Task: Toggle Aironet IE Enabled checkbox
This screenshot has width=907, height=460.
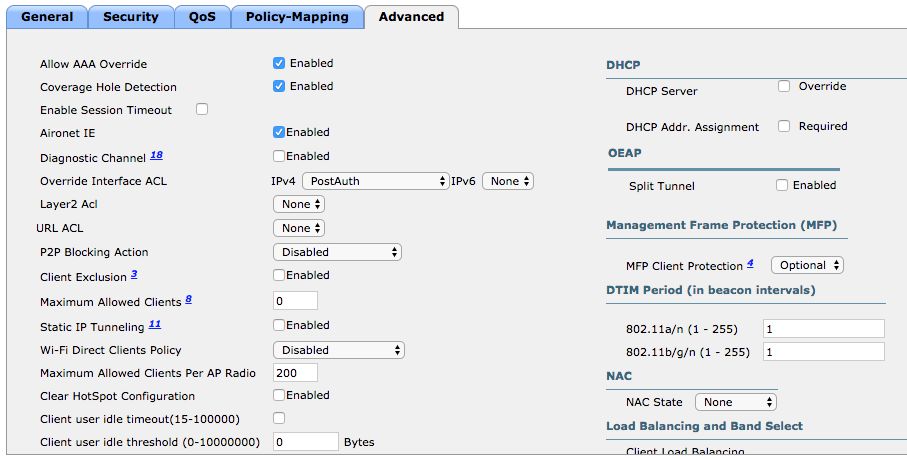Action: coord(279,132)
